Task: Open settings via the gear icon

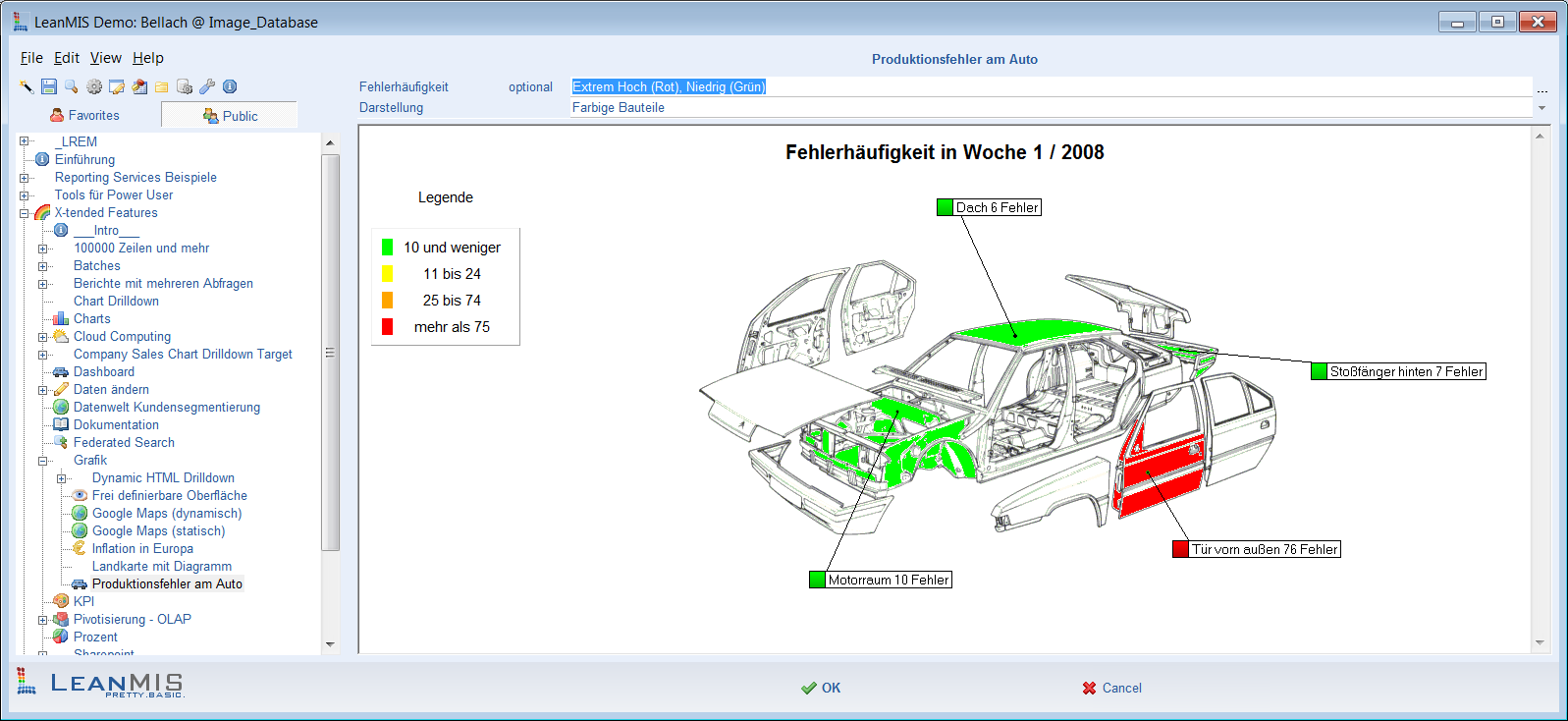Action: 94,86
